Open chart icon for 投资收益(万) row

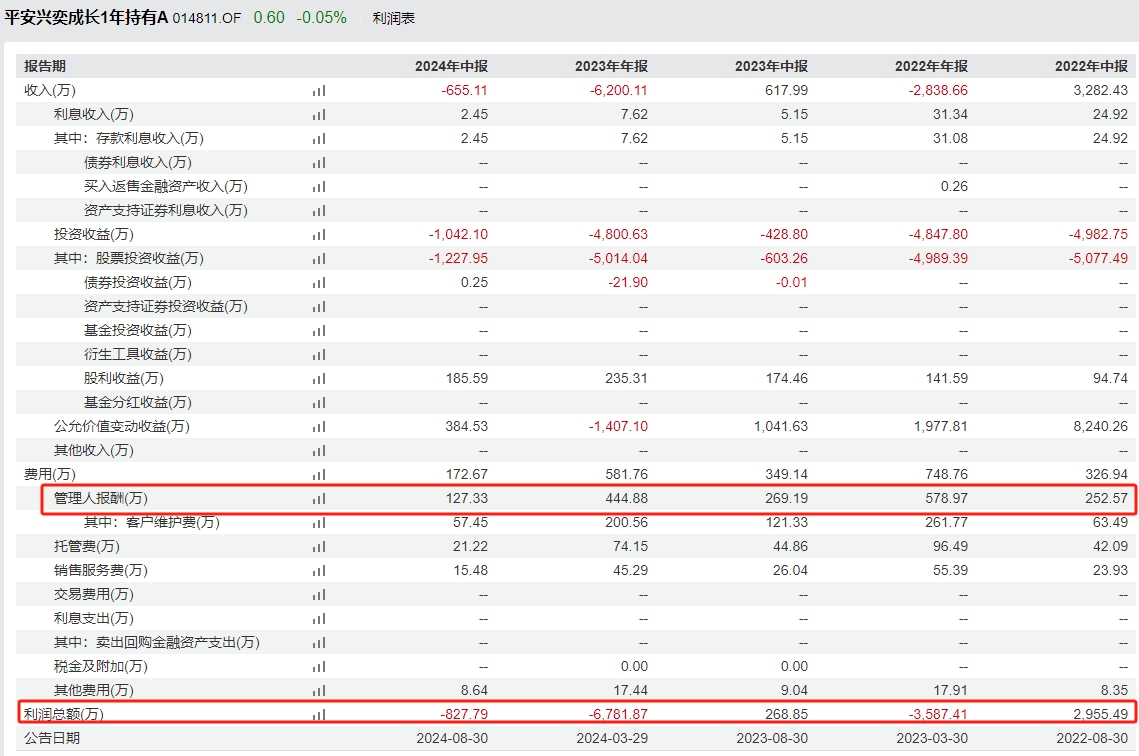click(319, 235)
